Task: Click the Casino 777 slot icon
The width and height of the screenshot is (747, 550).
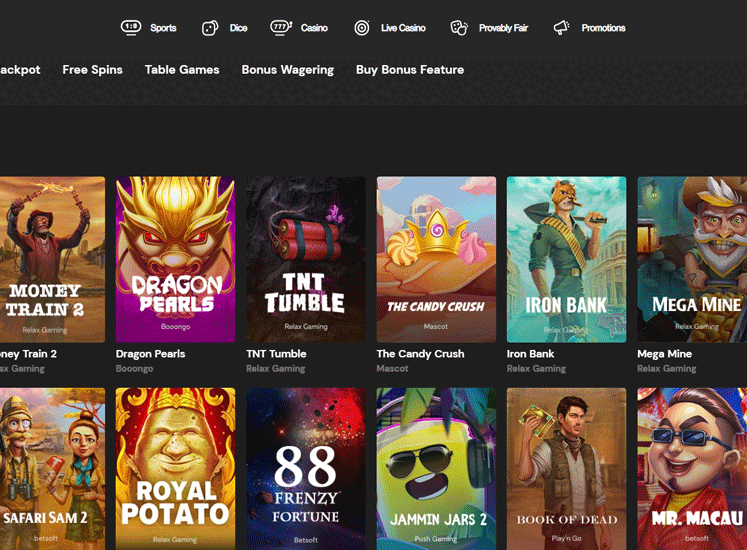Action: 281,28
